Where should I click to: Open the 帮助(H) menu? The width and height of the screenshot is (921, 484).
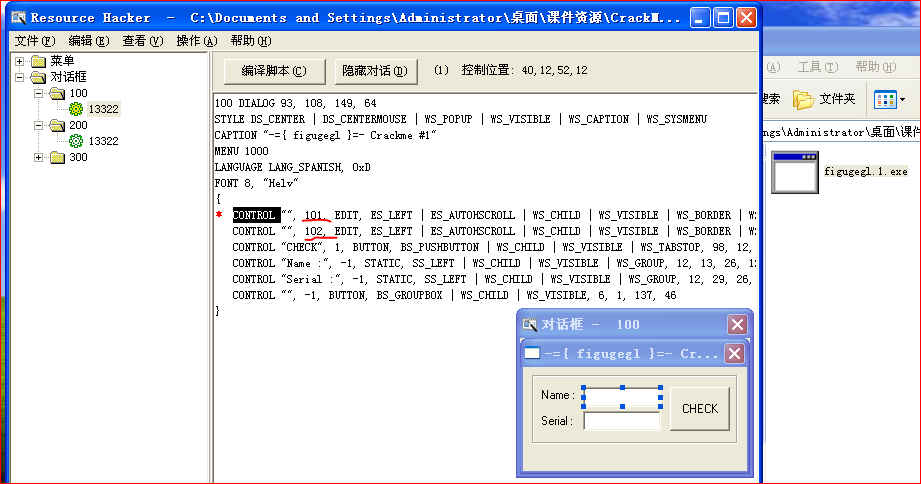251,41
